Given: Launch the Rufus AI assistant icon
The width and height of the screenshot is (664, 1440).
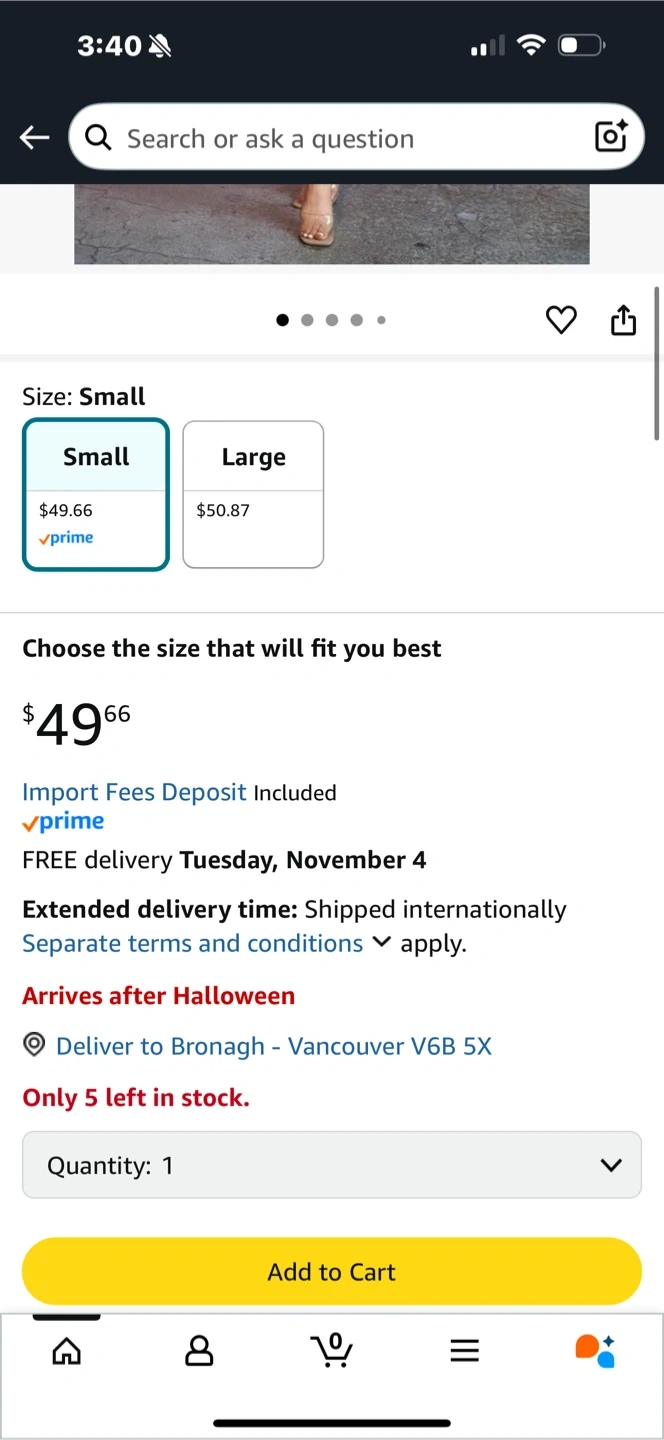Looking at the screenshot, I should (x=595, y=1350).
